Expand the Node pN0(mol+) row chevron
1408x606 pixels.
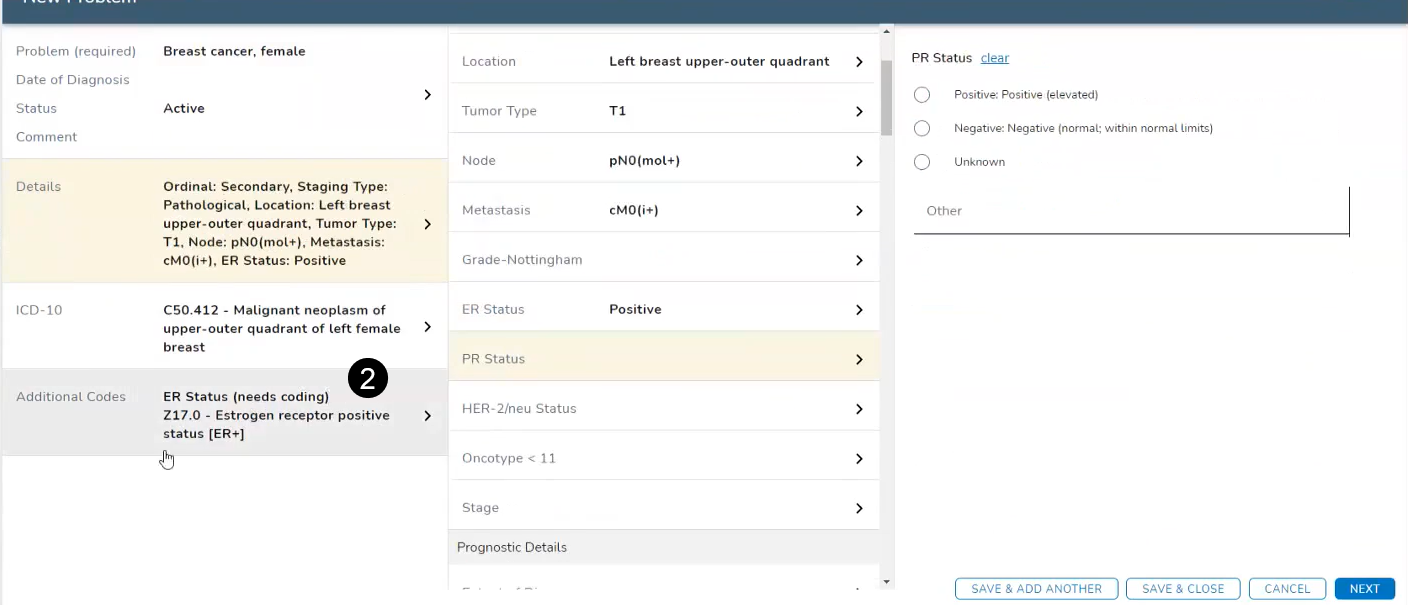point(859,161)
